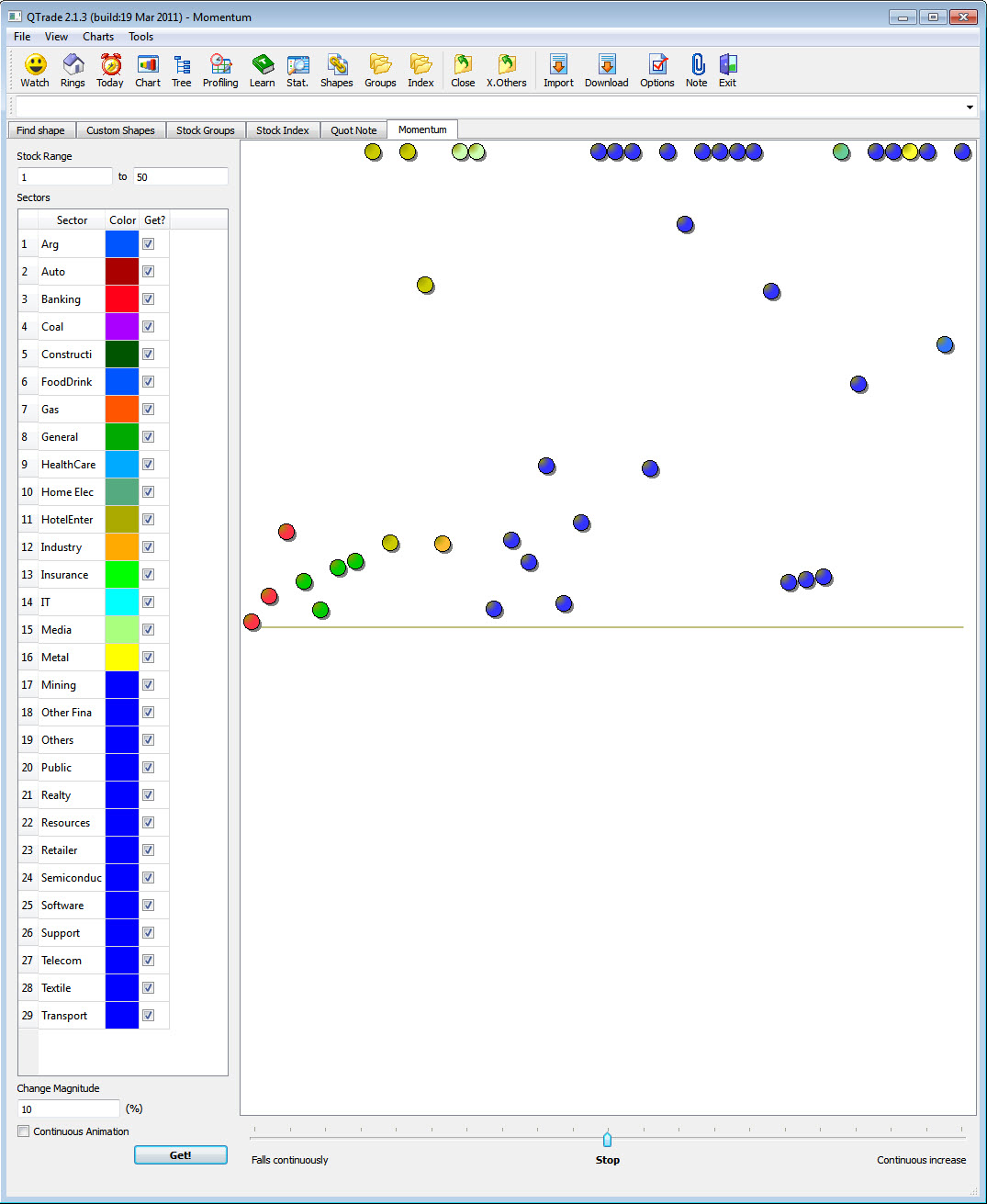Change the color swatch for Metal sector
The height and width of the screenshot is (1204, 987).
121,657
